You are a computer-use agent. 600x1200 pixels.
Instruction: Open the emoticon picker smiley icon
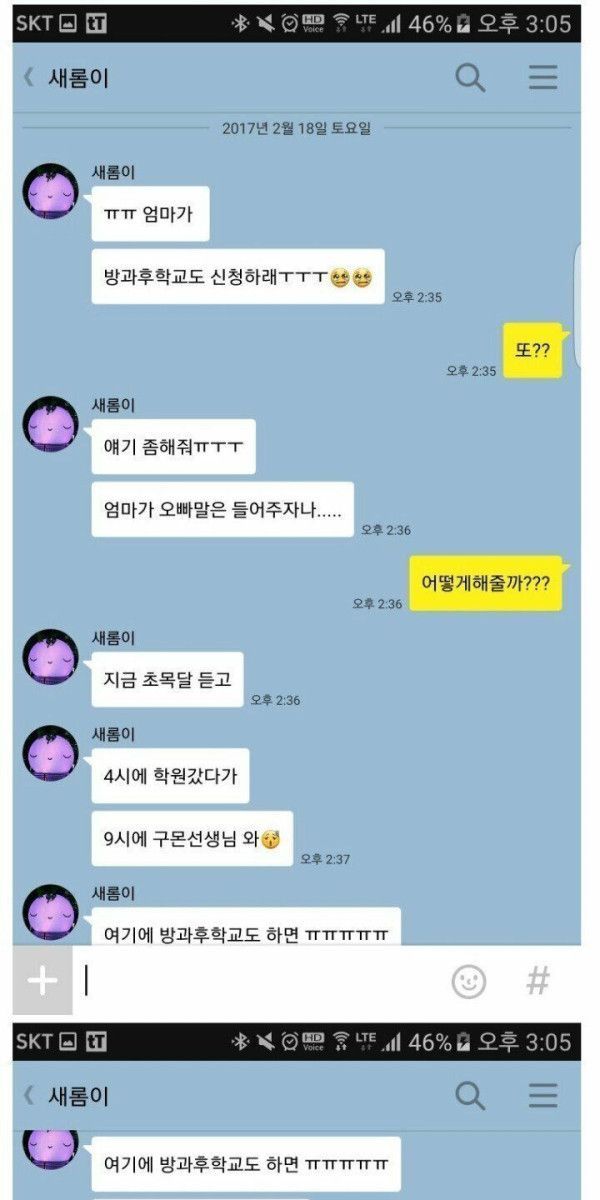[x=469, y=981]
